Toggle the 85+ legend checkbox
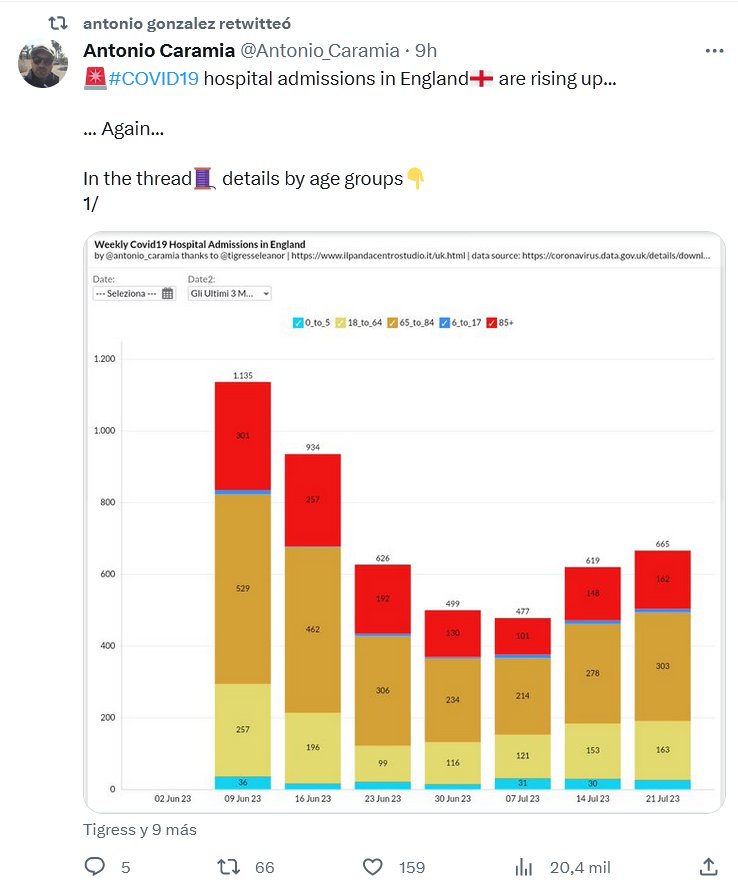 (x=493, y=322)
